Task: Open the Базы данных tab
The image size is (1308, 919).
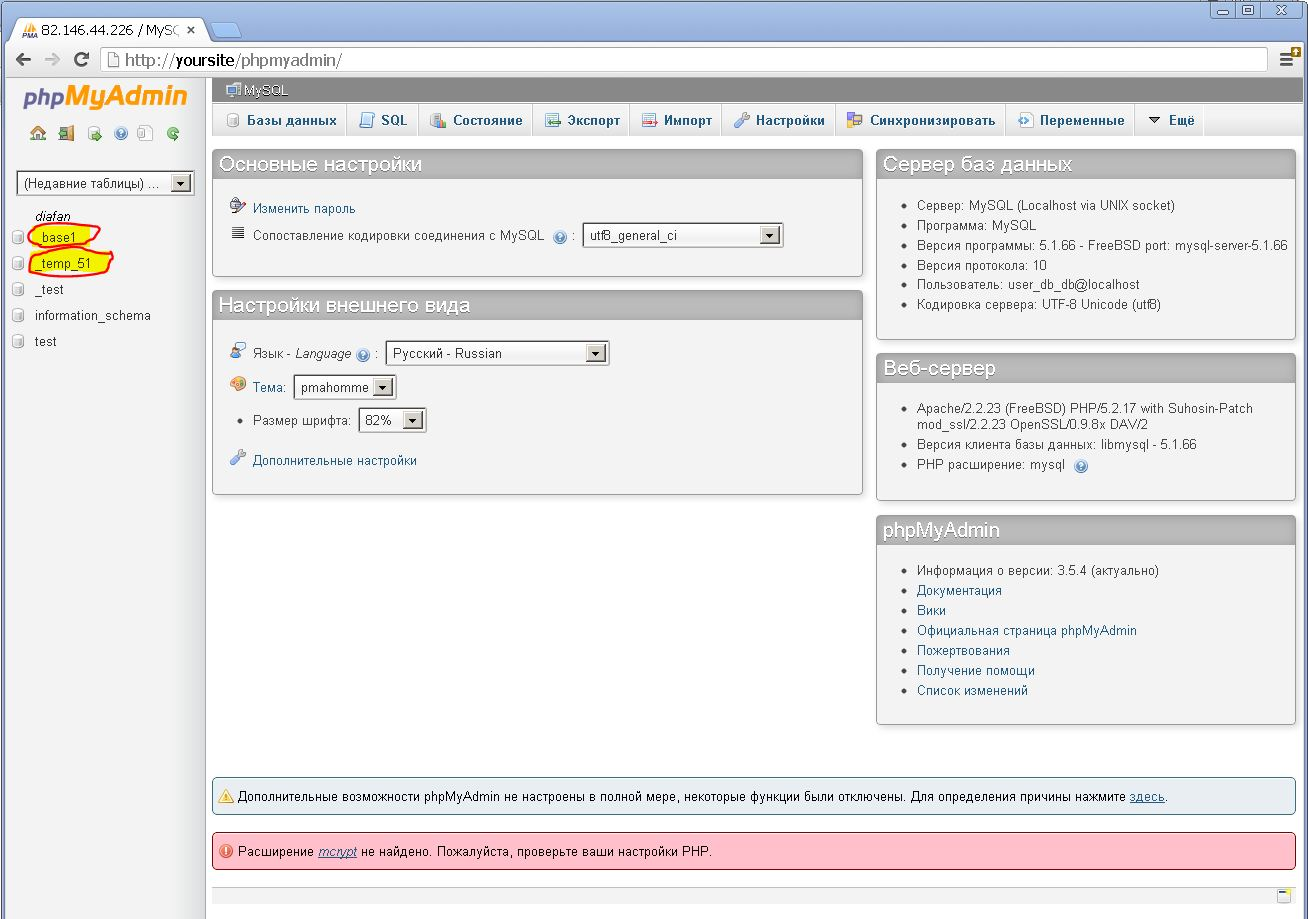Action: (x=281, y=120)
